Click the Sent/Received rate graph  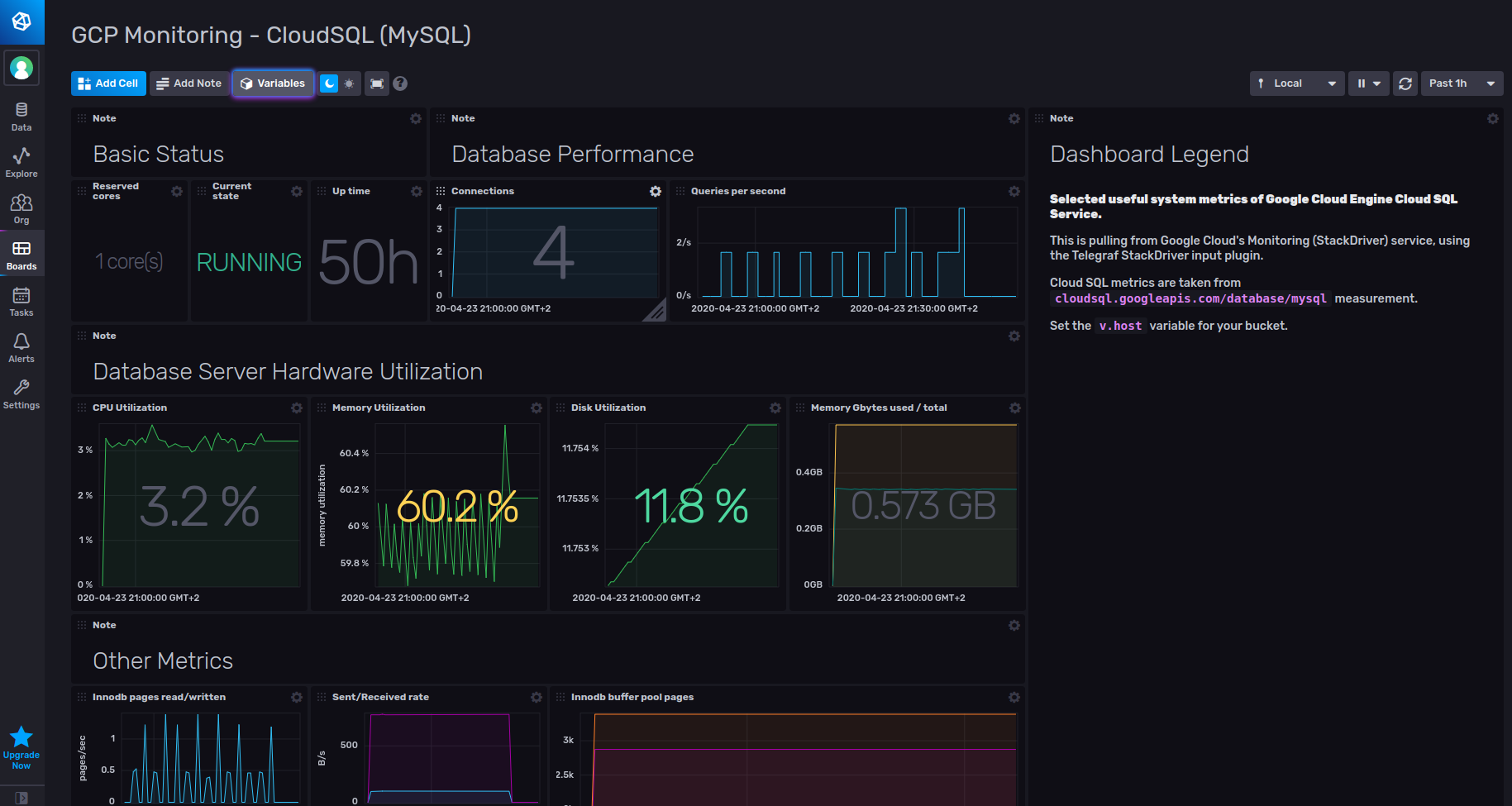tap(453, 758)
